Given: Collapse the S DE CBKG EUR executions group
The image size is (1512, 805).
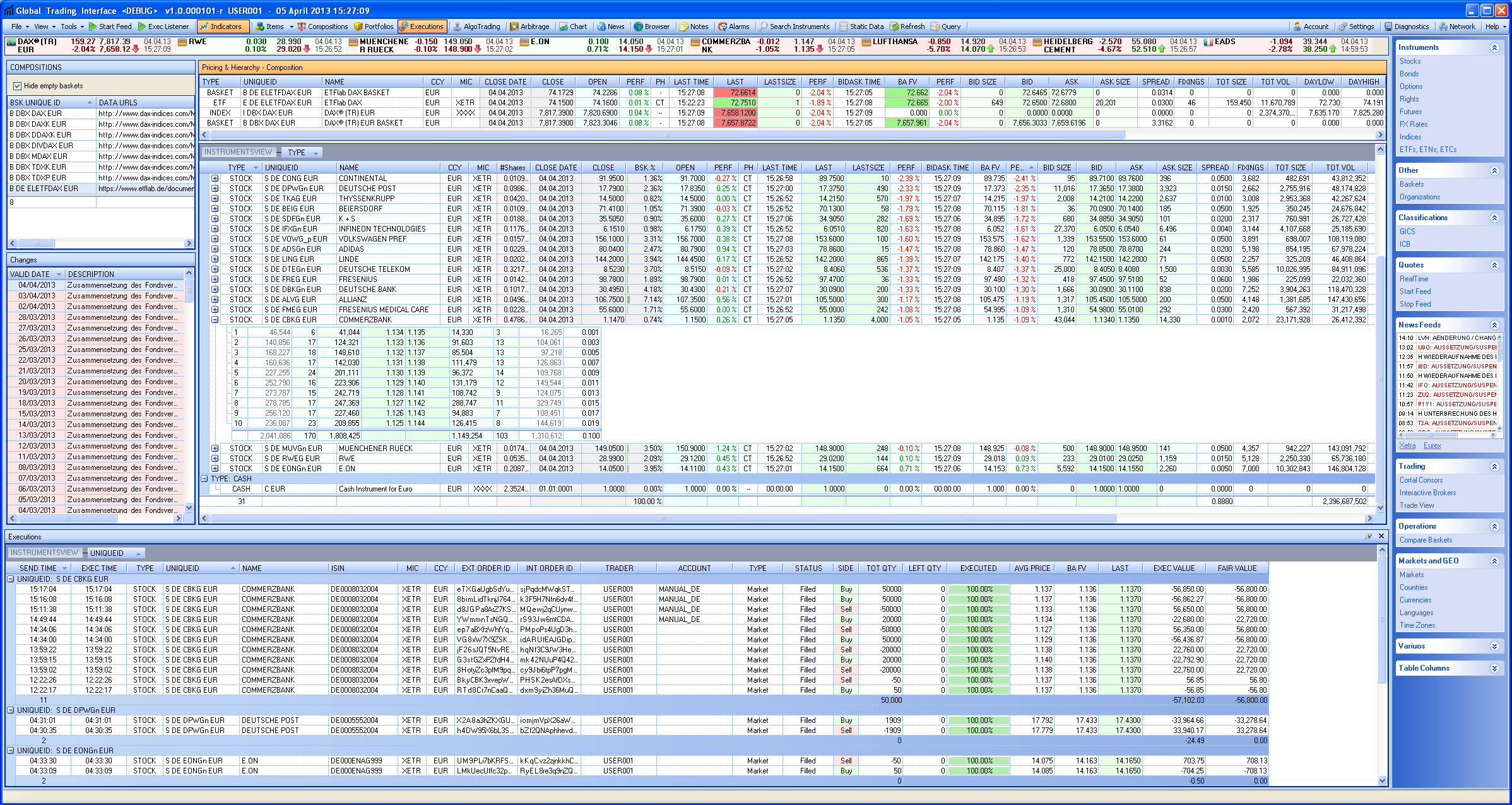Looking at the screenshot, I should pos(11,579).
